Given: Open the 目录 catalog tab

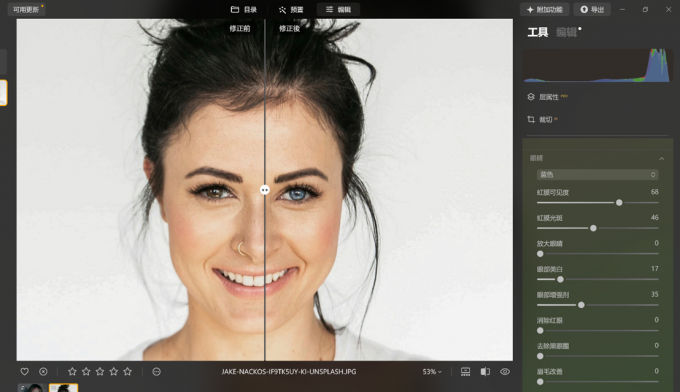Looking at the screenshot, I should click(x=243, y=10).
